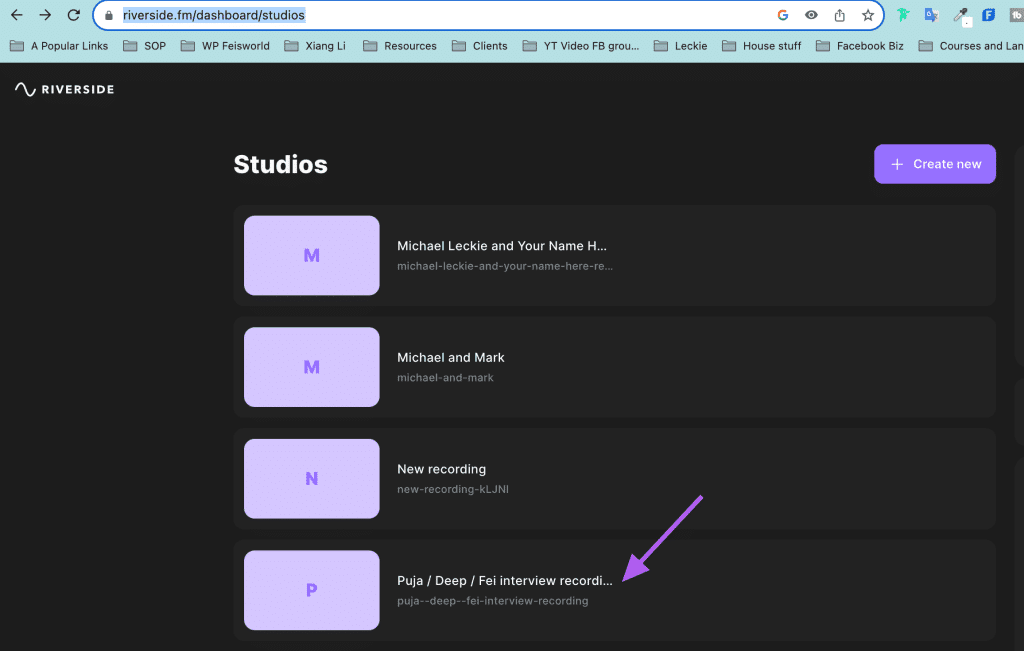Open the Michael and Mark studio
Screen dimensions: 1024x651
pos(615,367)
